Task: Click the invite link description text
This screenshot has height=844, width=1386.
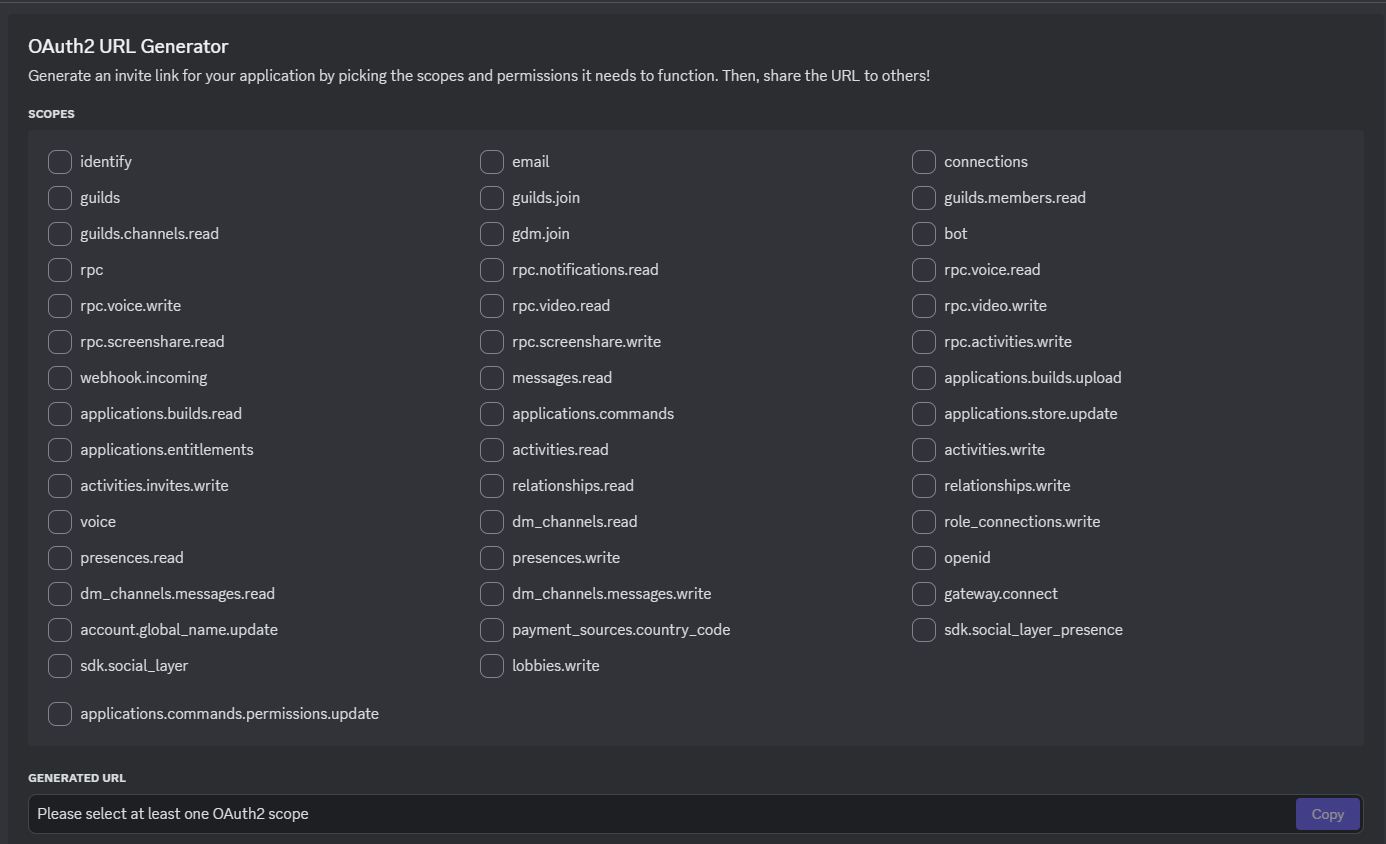Action: pyautogui.click(x=479, y=76)
